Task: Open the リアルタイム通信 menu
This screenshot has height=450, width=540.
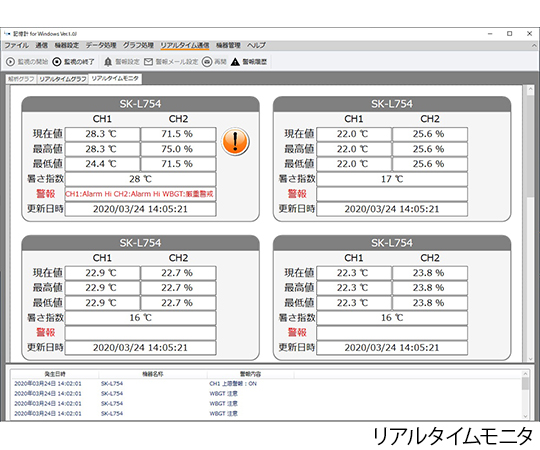Action: coord(185,45)
